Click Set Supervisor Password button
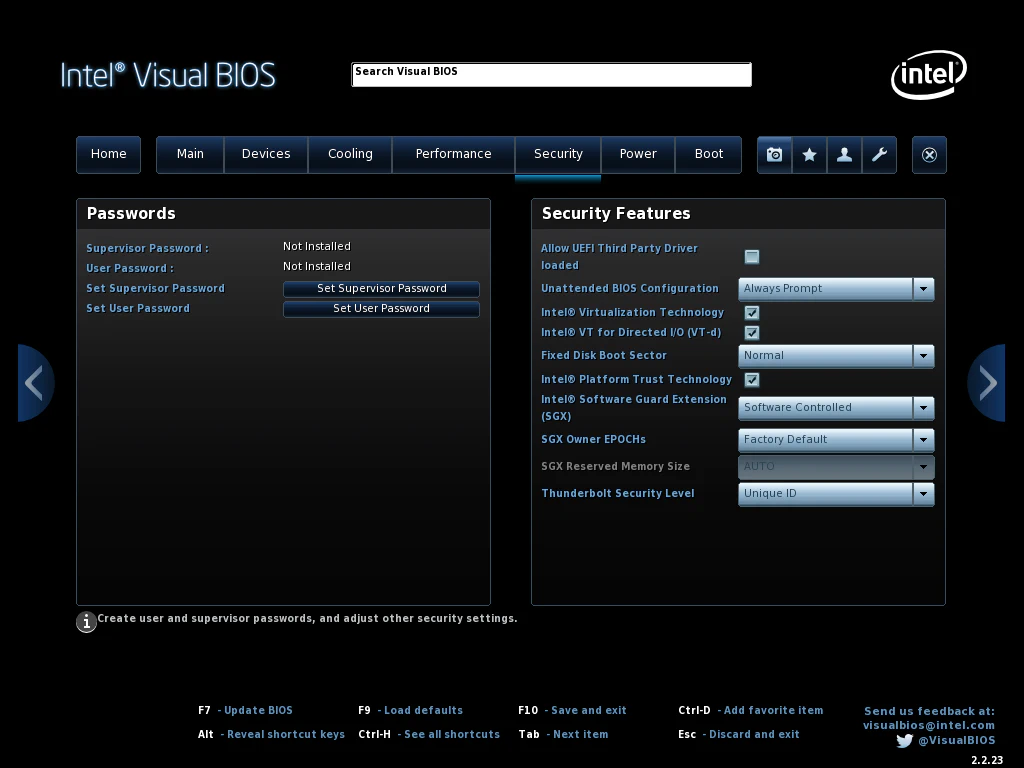The width and height of the screenshot is (1024, 768). [x=381, y=289]
